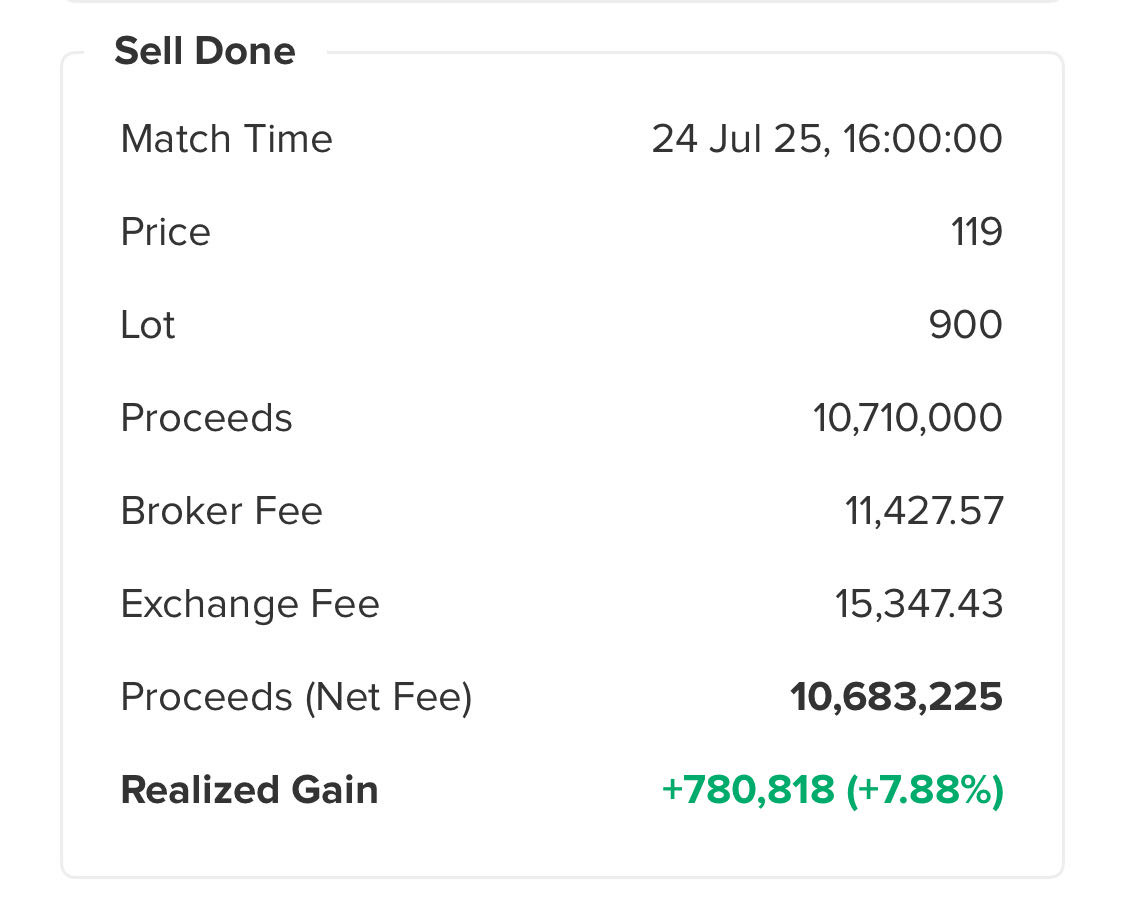This screenshot has width=1125, height=914.
Task: Select the proceeds amount 10,710,000
Action: point(908,418)
